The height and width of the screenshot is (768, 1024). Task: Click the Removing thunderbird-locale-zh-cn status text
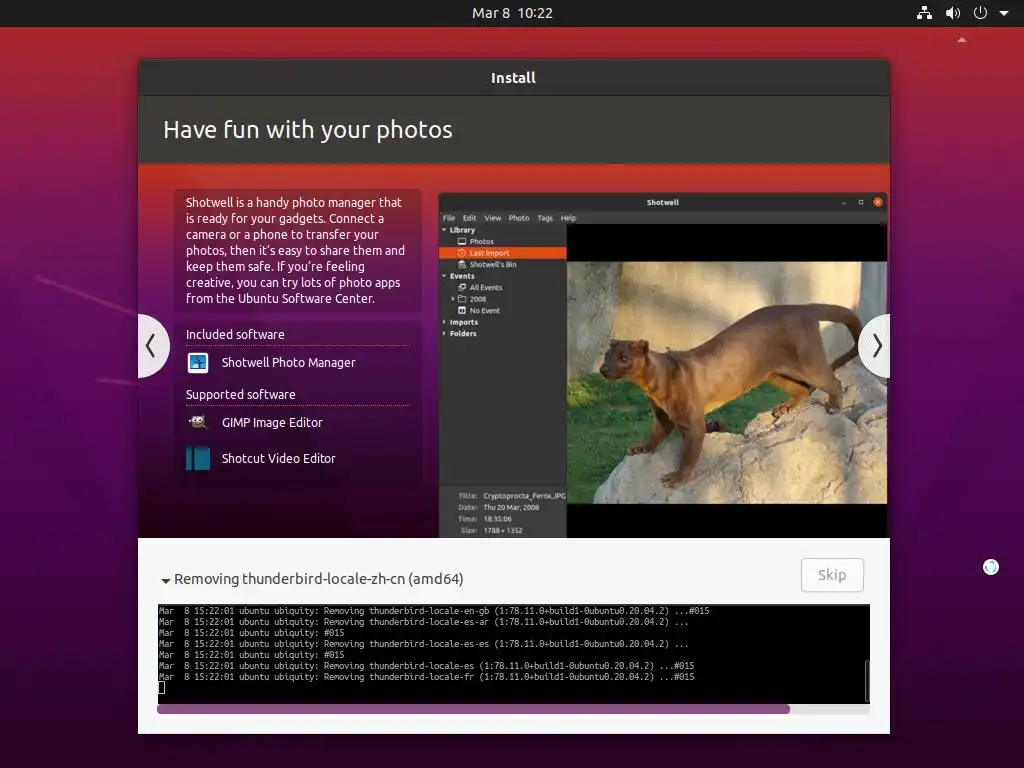pos(319,579)
